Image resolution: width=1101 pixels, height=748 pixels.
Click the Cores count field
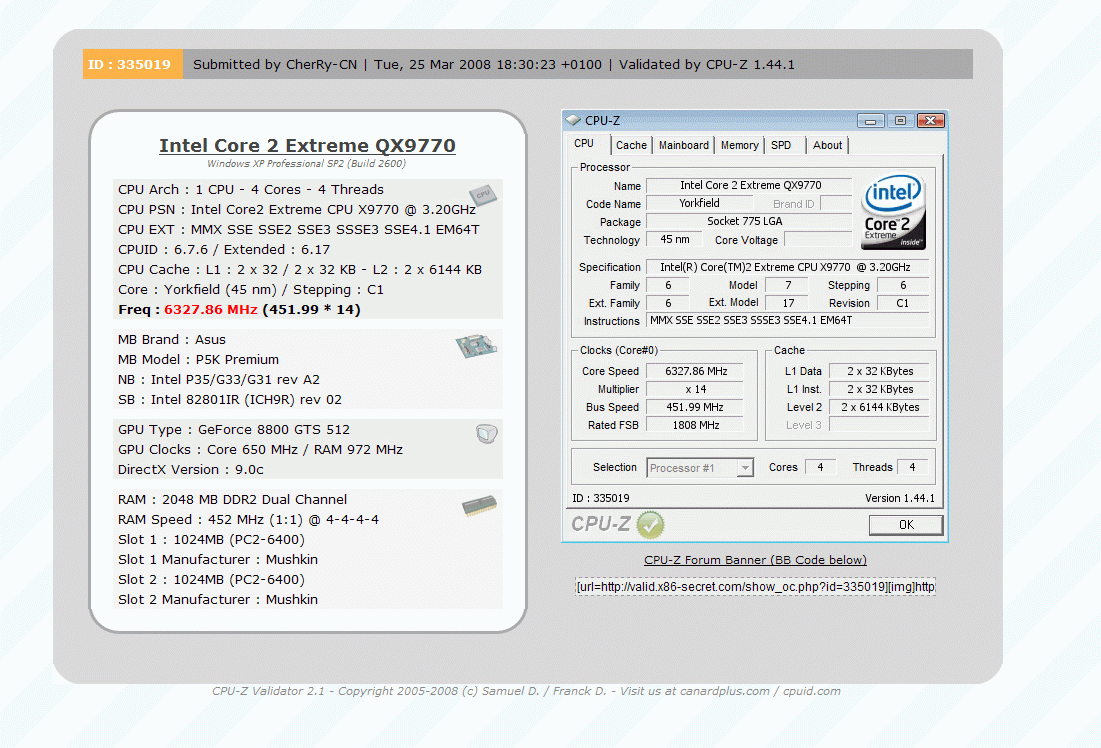pos(820,467)
